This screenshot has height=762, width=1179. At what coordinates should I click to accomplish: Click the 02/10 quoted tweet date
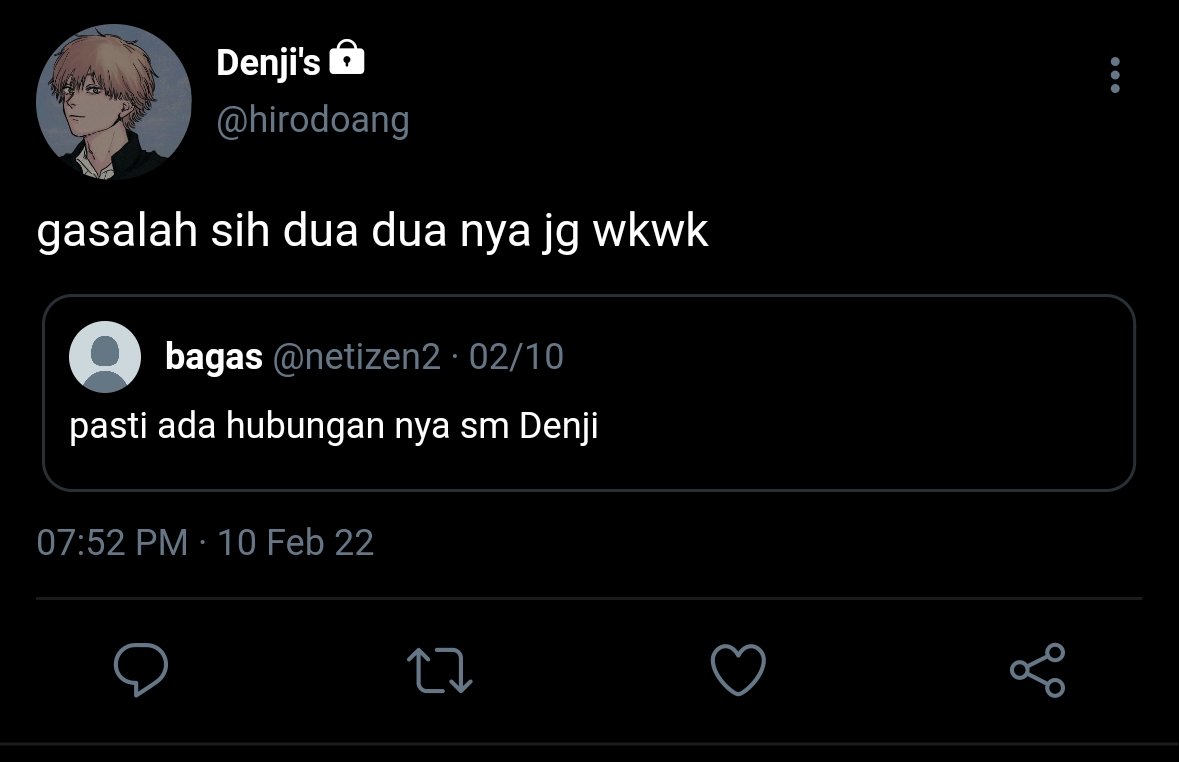click(517, 357)
